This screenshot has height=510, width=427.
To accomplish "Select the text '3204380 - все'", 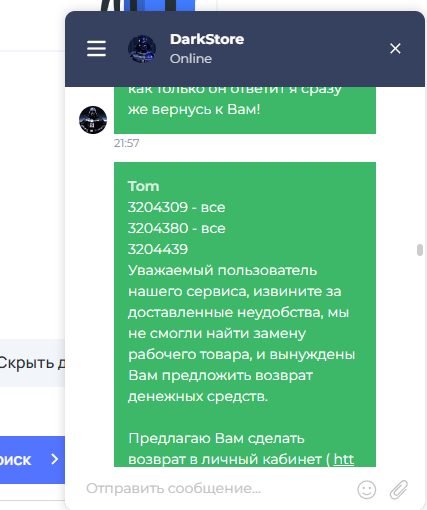I will coord(177,228).
